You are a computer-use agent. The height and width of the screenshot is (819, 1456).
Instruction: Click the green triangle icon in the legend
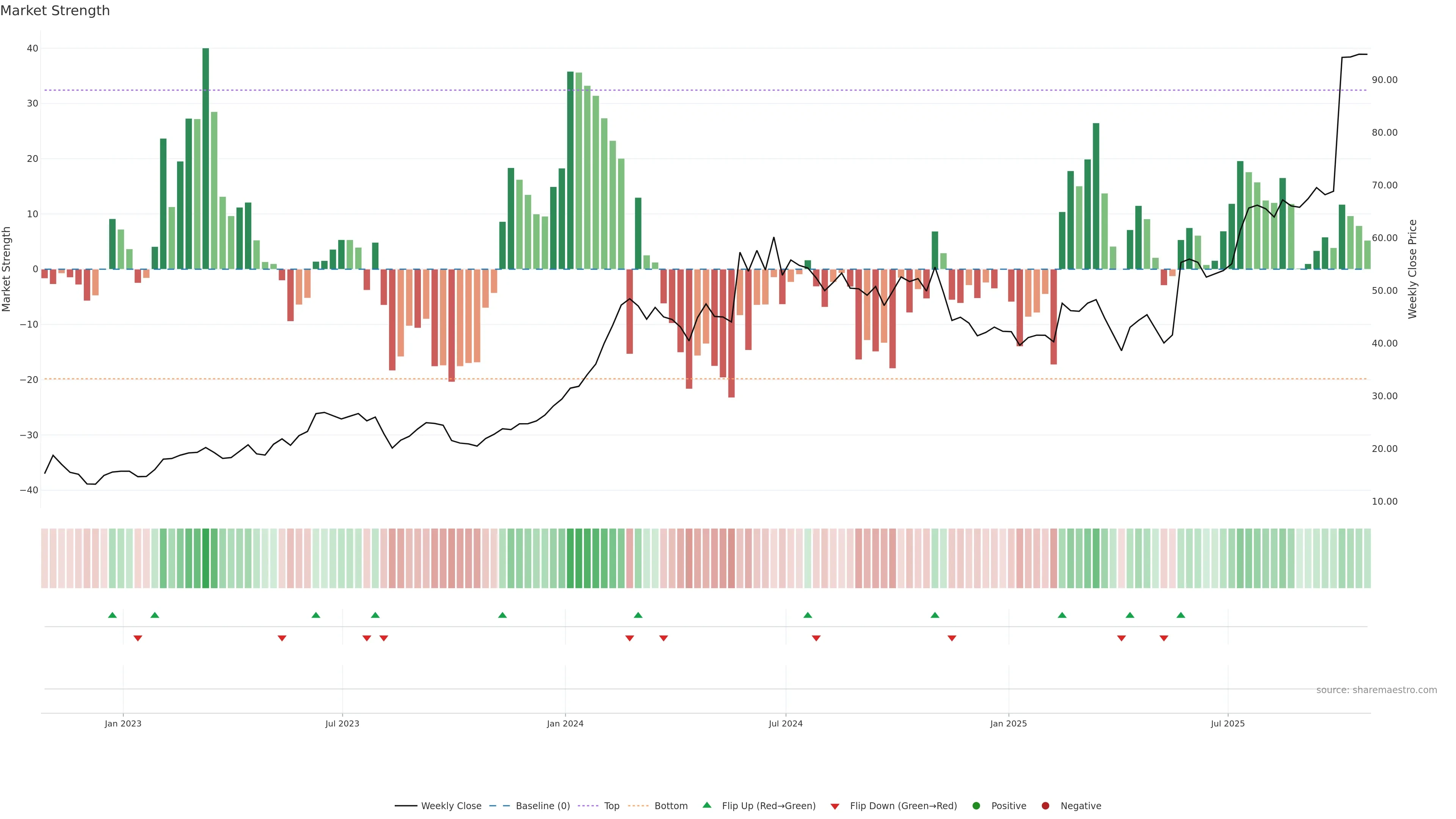pyautogui.click(x=706, y=805)
